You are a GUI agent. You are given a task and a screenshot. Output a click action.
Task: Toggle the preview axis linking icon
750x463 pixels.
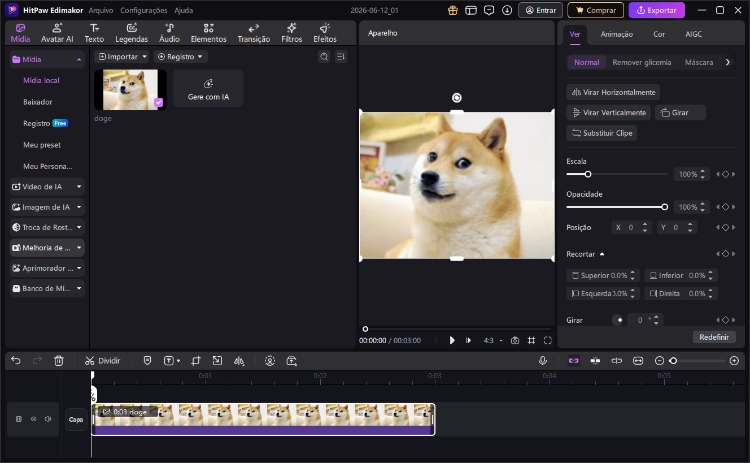pyautogui.click(x=617, y=361)
